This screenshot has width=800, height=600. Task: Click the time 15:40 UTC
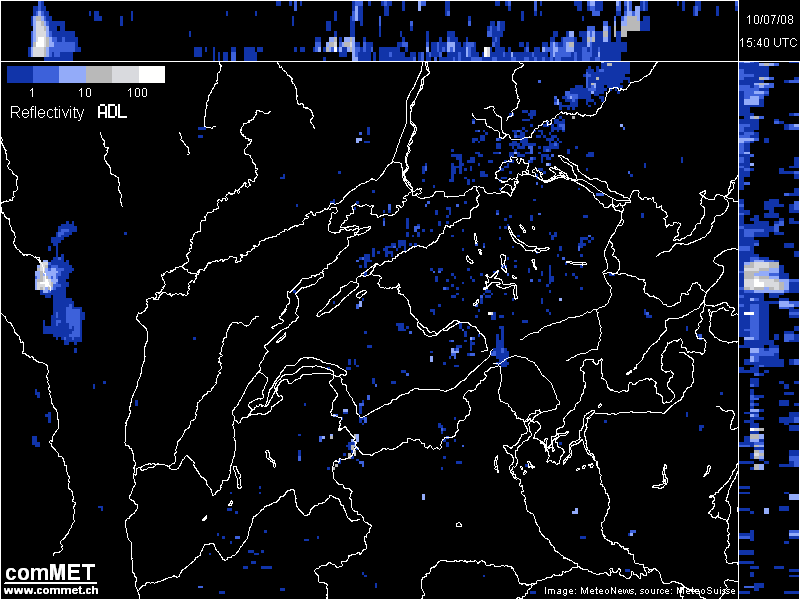pyautogui.click(x=768, y=42)
